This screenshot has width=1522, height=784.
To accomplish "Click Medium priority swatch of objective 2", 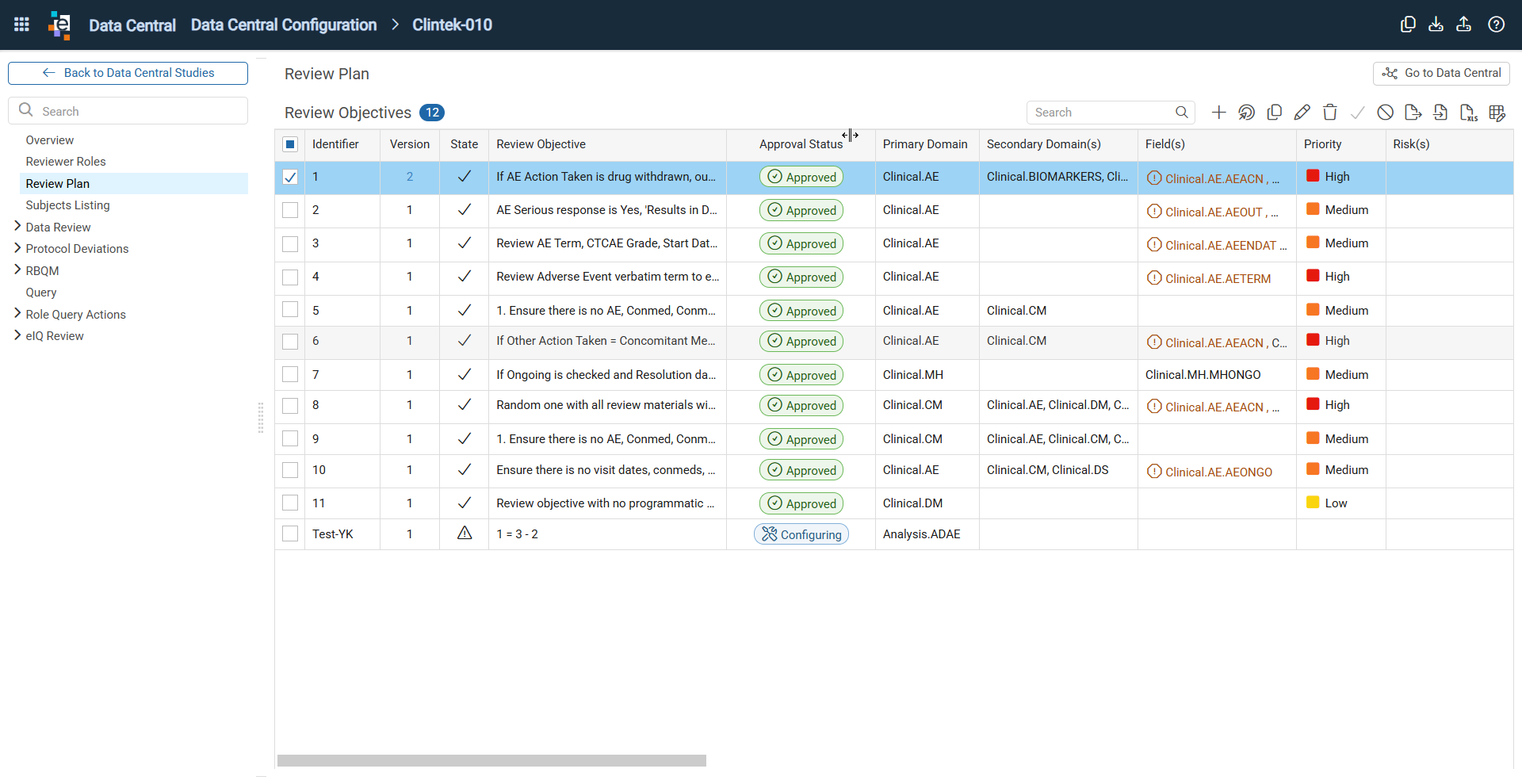I will click(x=1313, y=209).
